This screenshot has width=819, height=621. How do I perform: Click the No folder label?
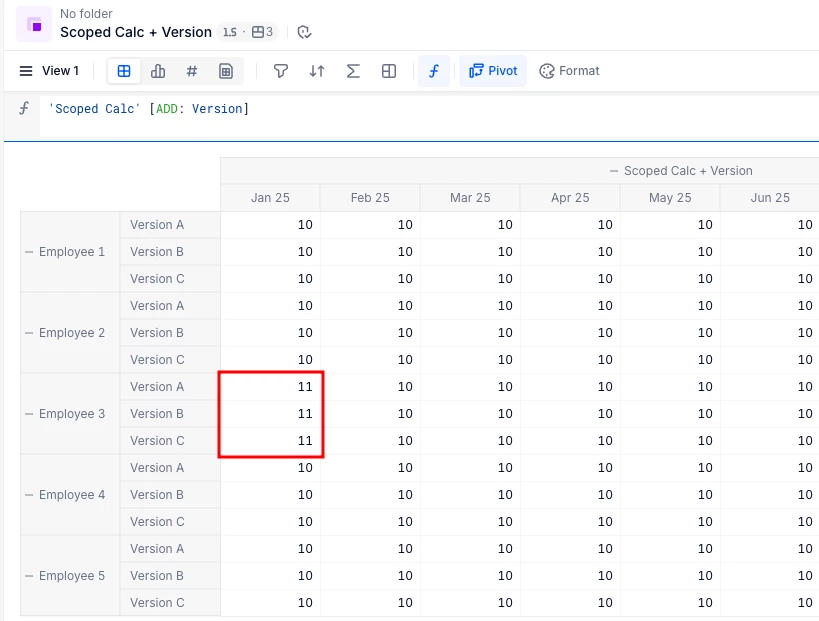point(86,14)
